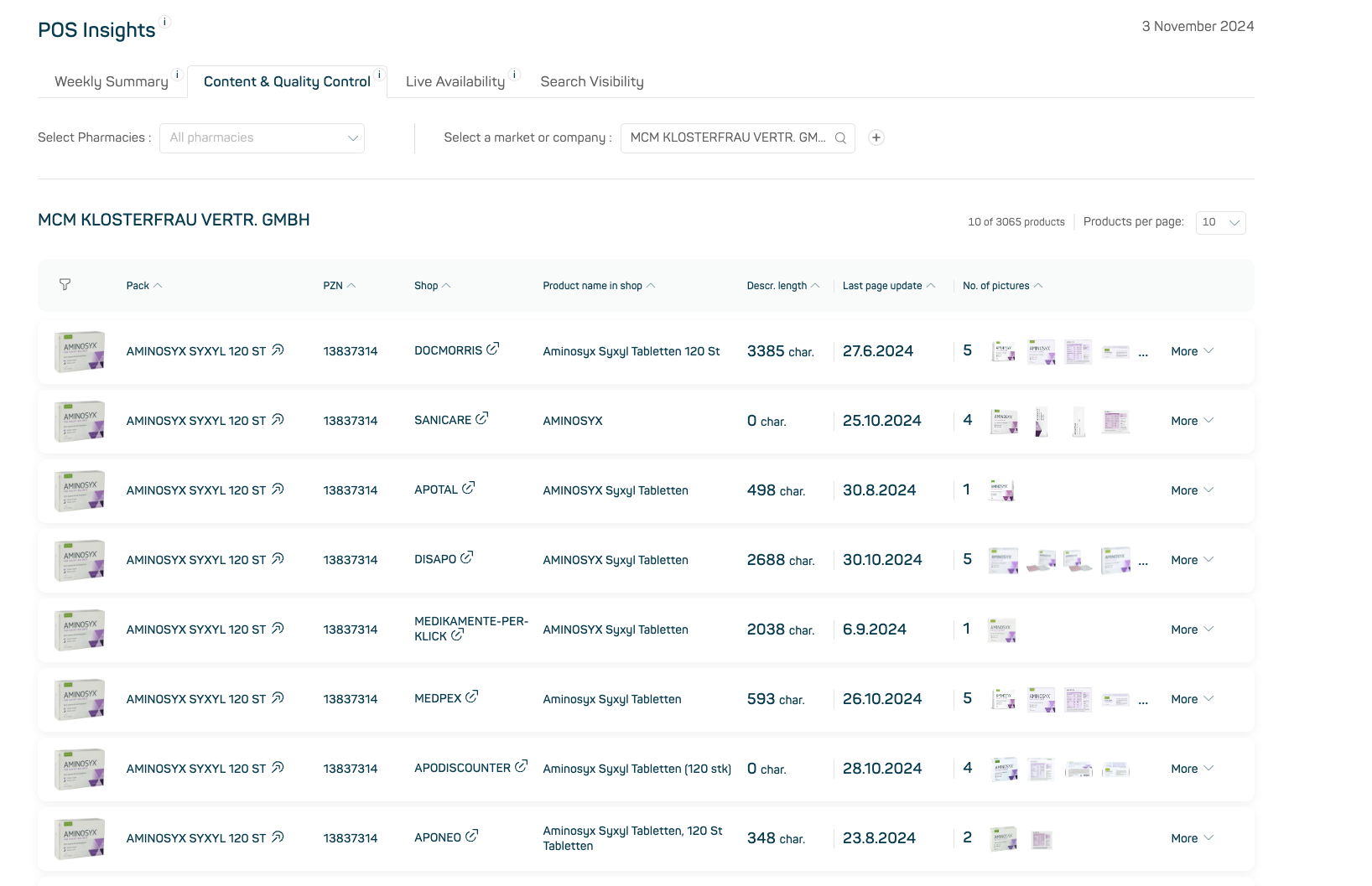The image size is (1372, 886).
Task: Click the signal icon next to pack in APOTAL row
Action: click(x=278, y=490)
